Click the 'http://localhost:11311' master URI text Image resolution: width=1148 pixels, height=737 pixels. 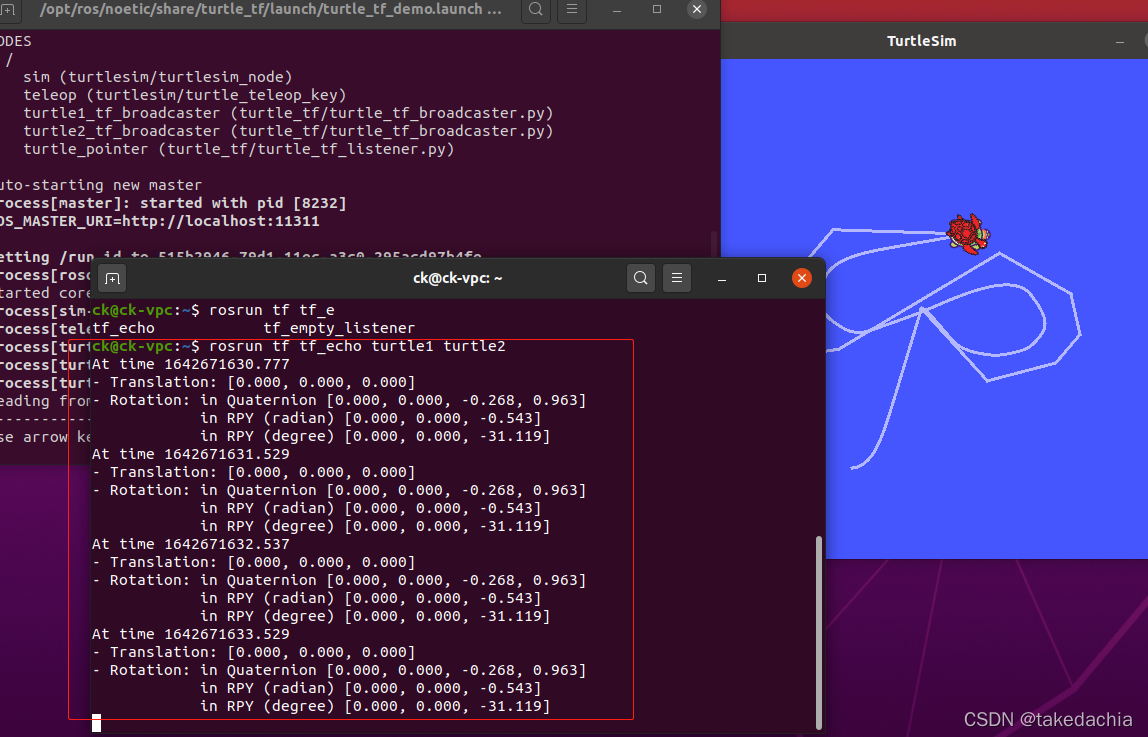pyautogui.click(x=220, y=221)
